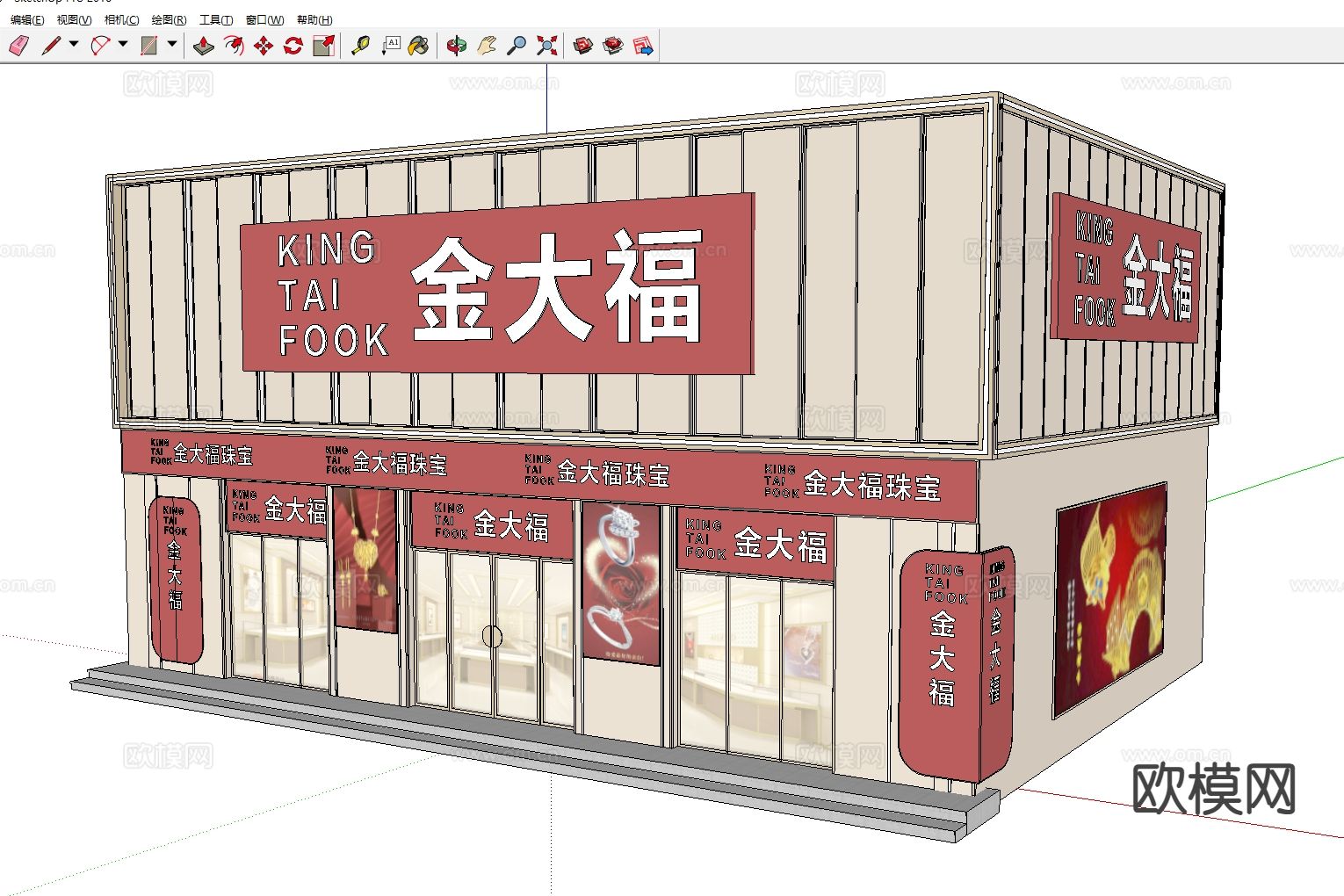The height and width of the screenshot is (896, 1344).
Task: Click the Zoom Extents tool
Action: click(546, 45)
